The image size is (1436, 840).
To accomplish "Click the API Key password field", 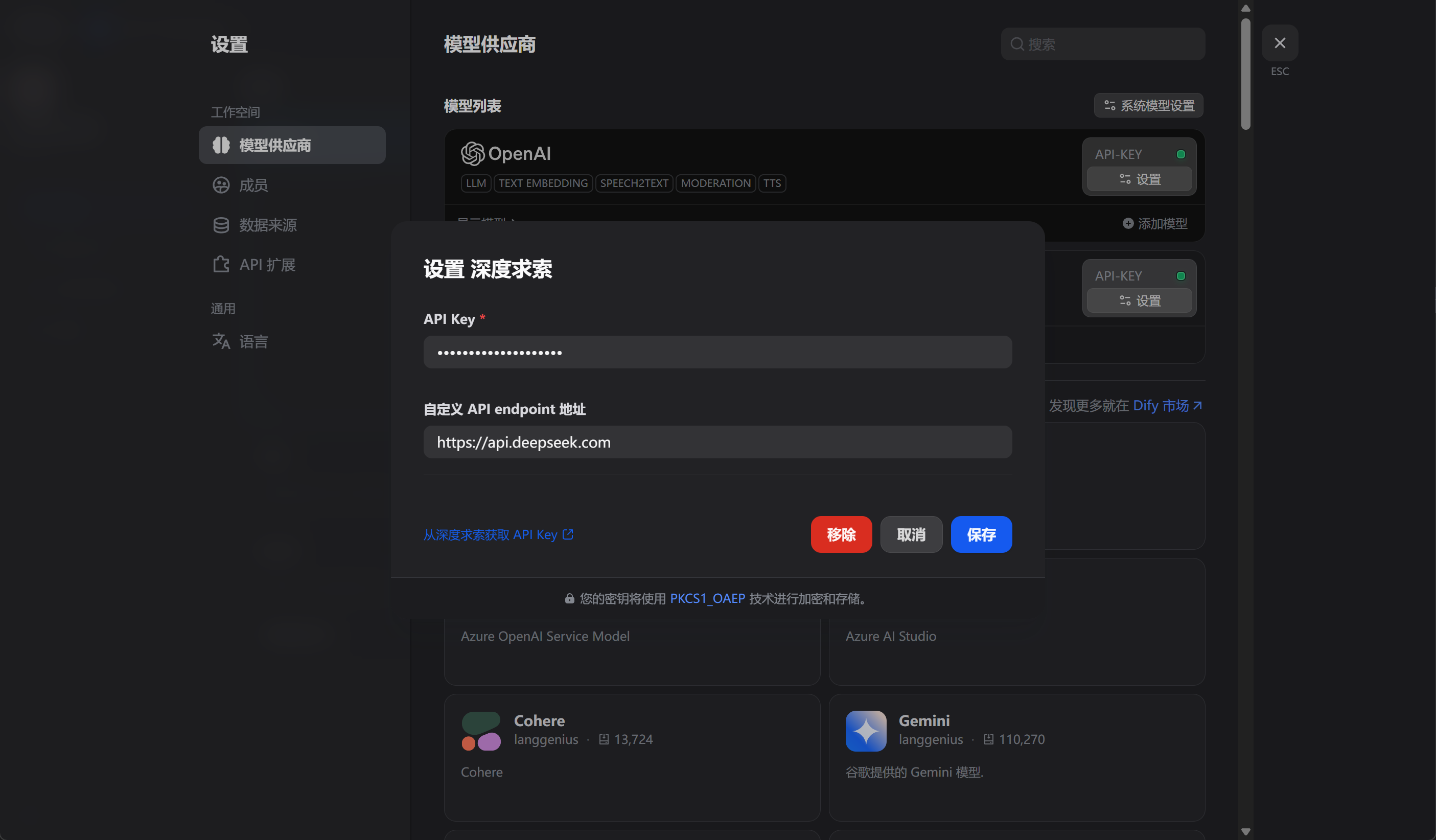I will click(718, 352).
